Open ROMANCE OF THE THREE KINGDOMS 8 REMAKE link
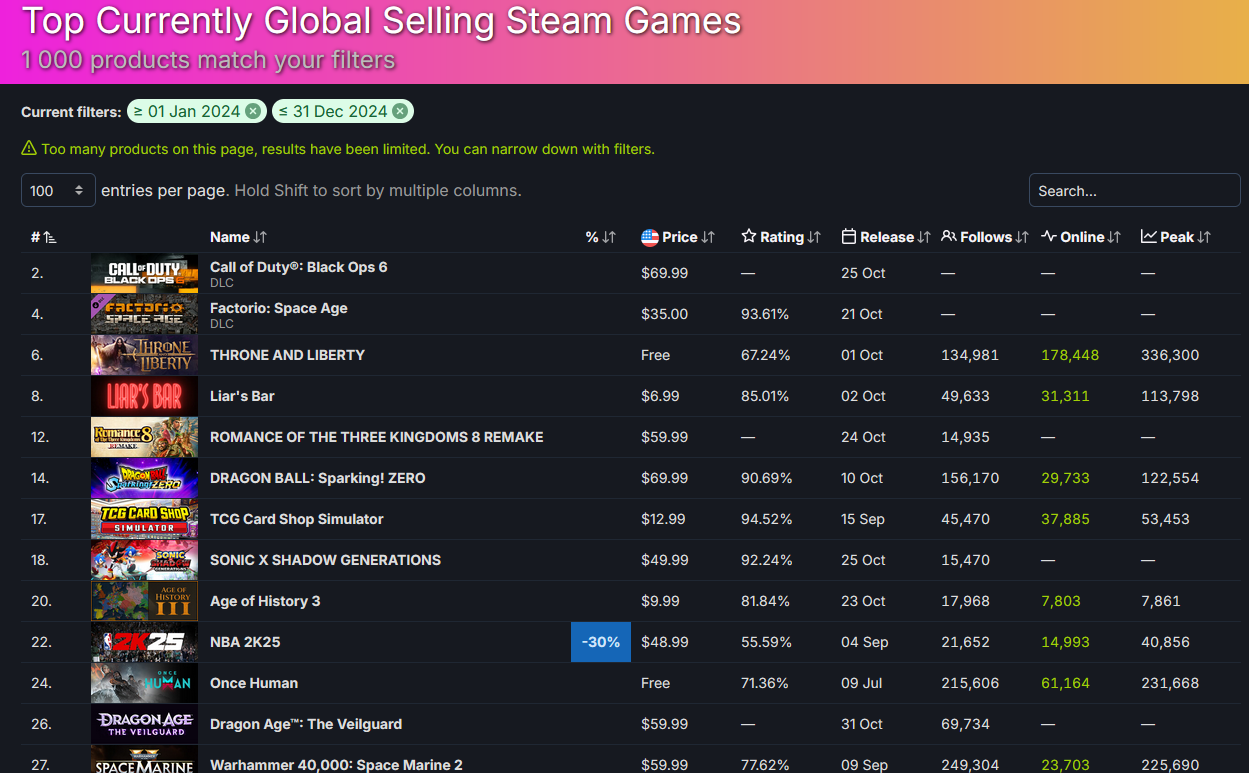Screen dimensions: 1249x773 [x=377, y=437]
